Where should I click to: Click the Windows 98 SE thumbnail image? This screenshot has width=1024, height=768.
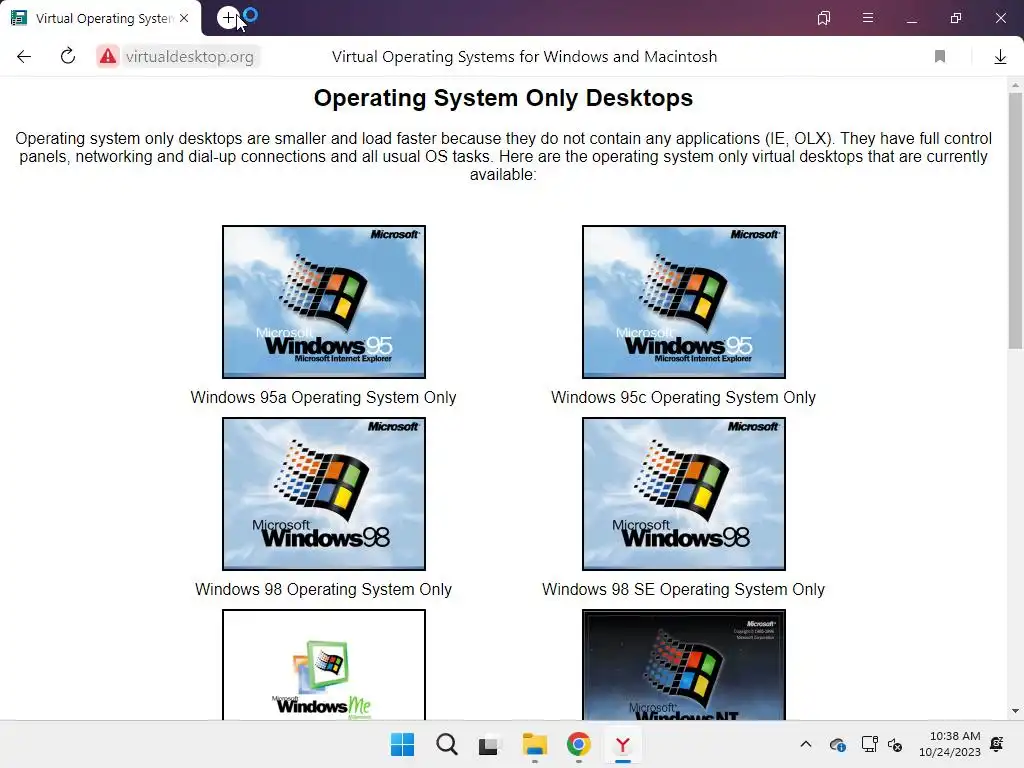(x=684, y=494)
